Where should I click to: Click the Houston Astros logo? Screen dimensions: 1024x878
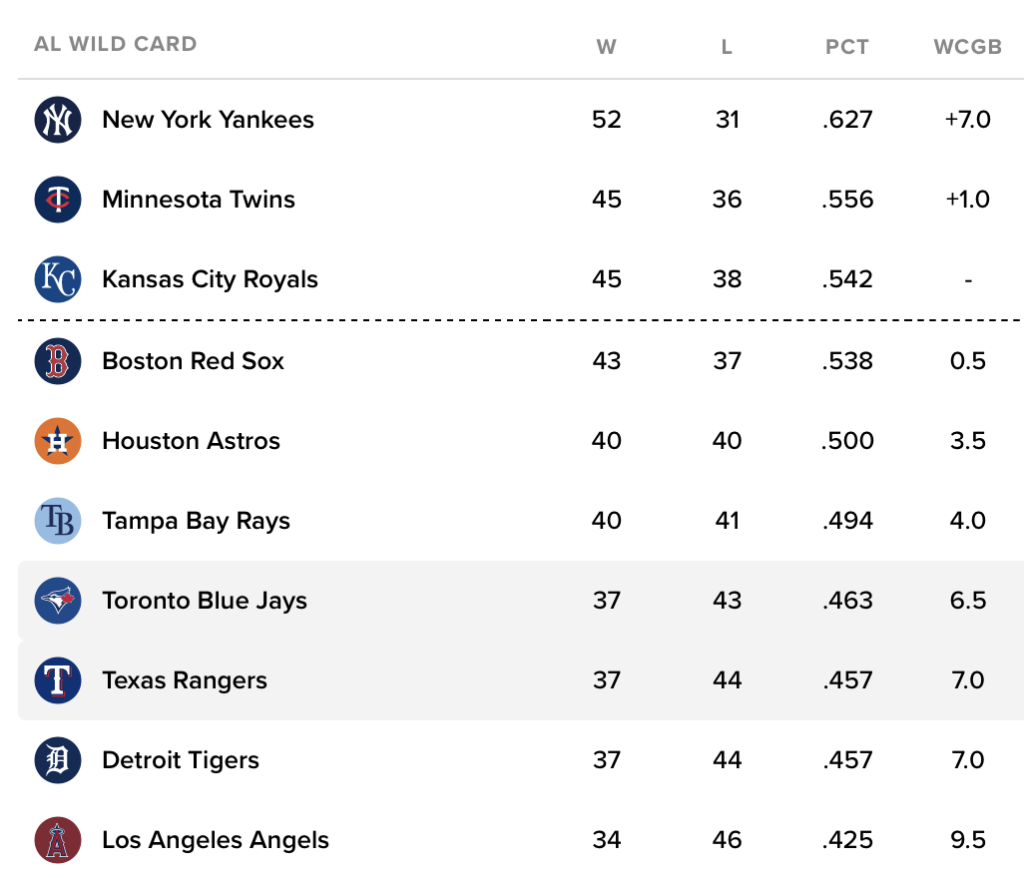coord(58,441)
